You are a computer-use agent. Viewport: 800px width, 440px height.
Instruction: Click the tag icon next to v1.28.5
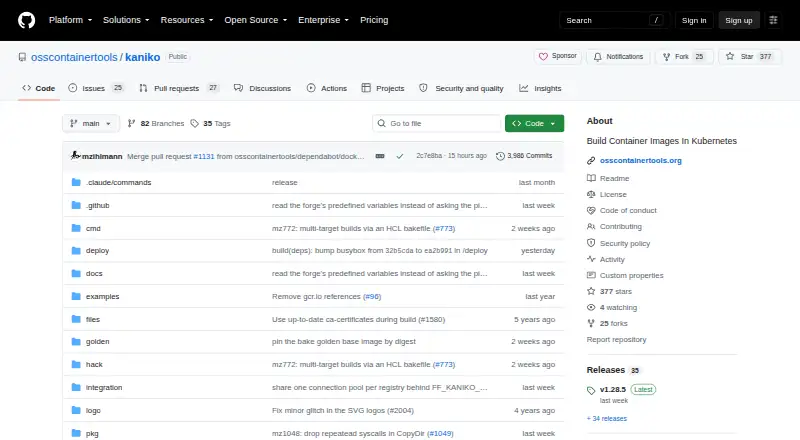(x=591, y=390)
